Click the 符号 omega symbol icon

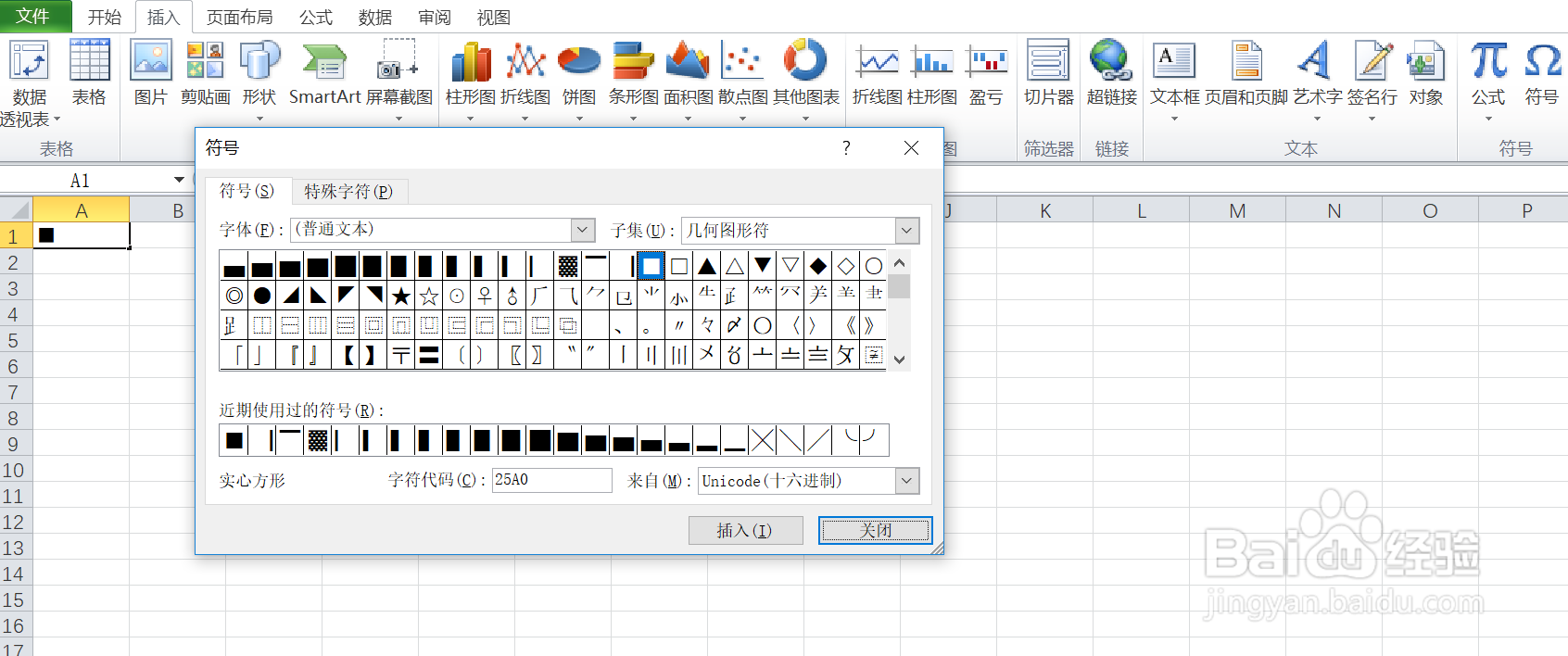(x=1542, y=73)
